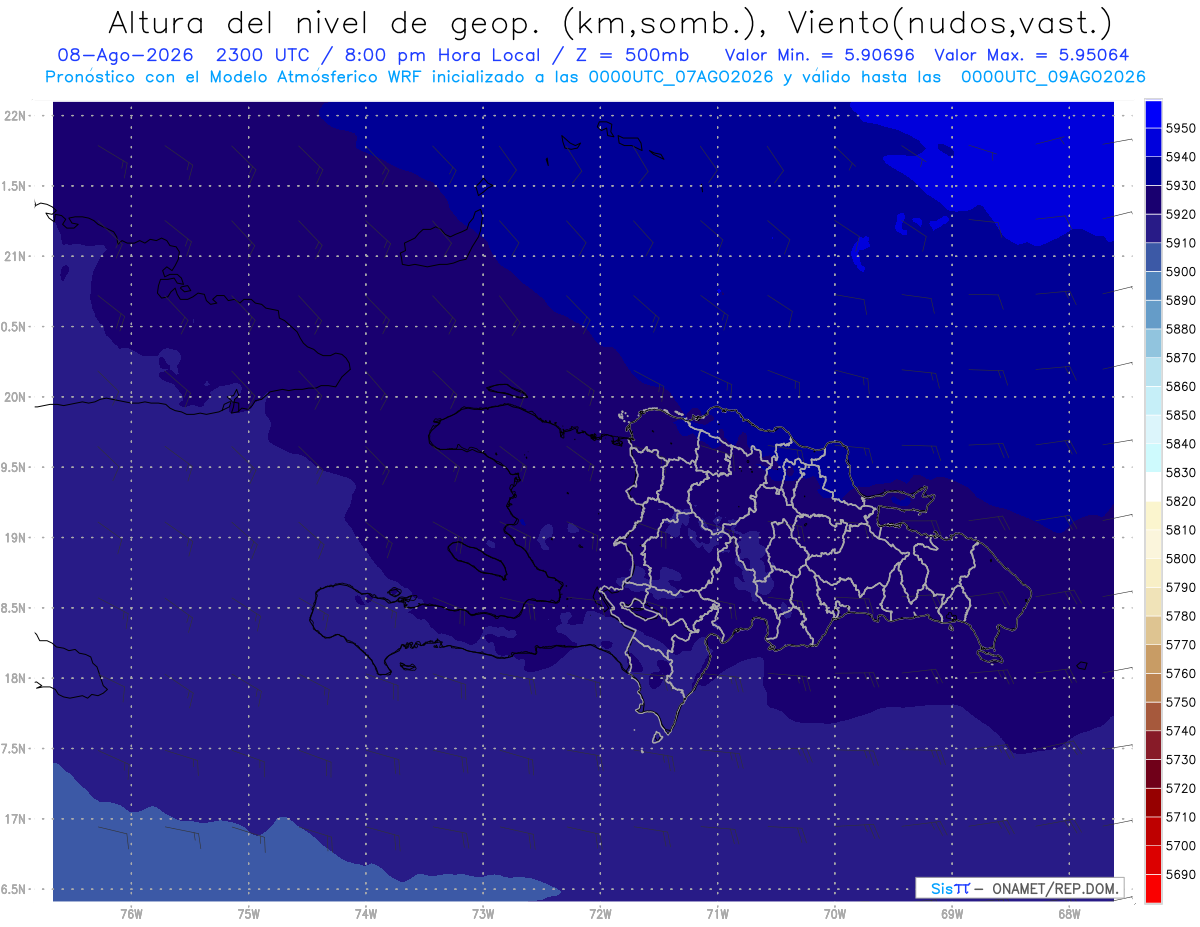Image resolution: width=1200 pixels, height=927 pixels.
Task: Click the '21N' latitude label
Action: tap(16, 257)
